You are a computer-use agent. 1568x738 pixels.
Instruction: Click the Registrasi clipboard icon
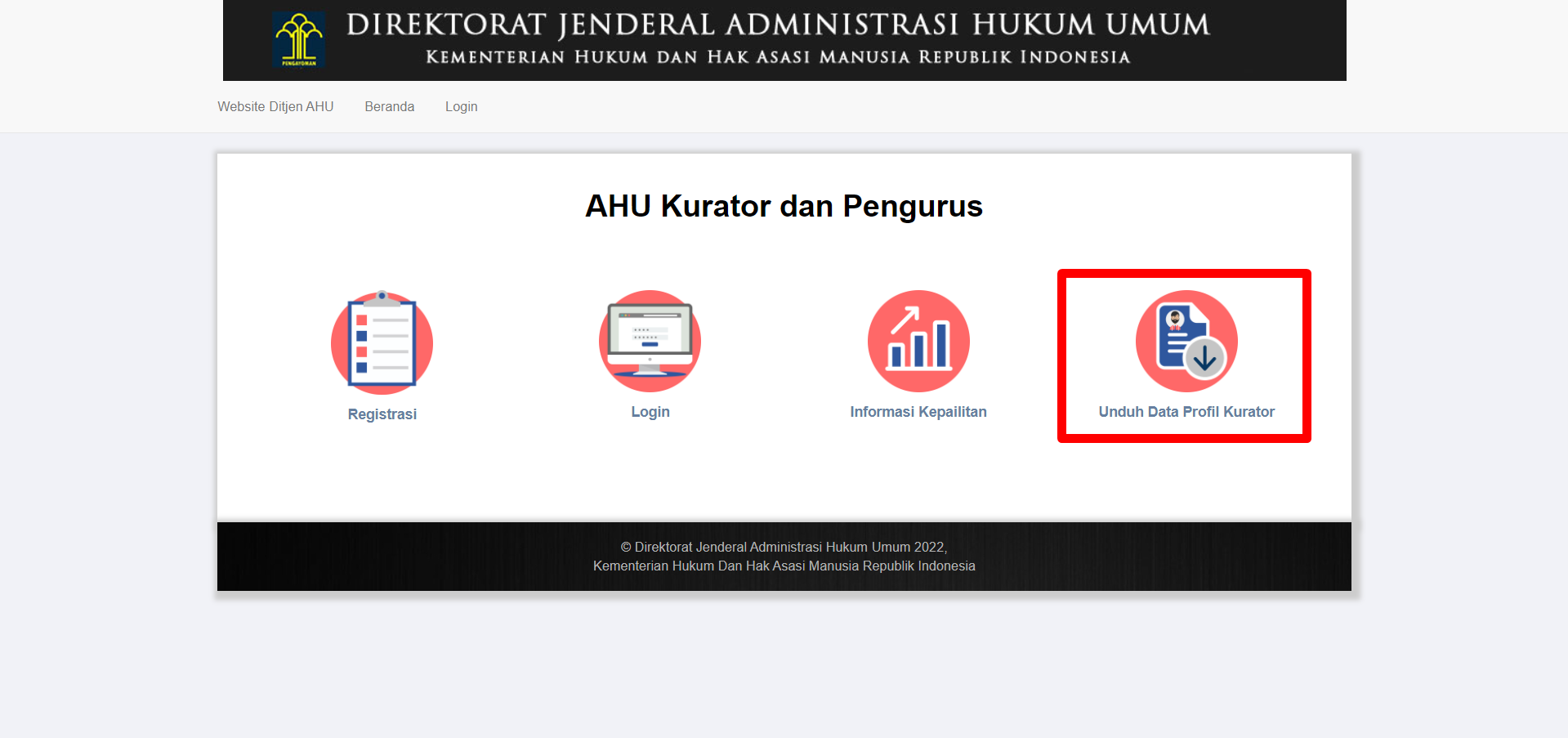click(382, 342)
